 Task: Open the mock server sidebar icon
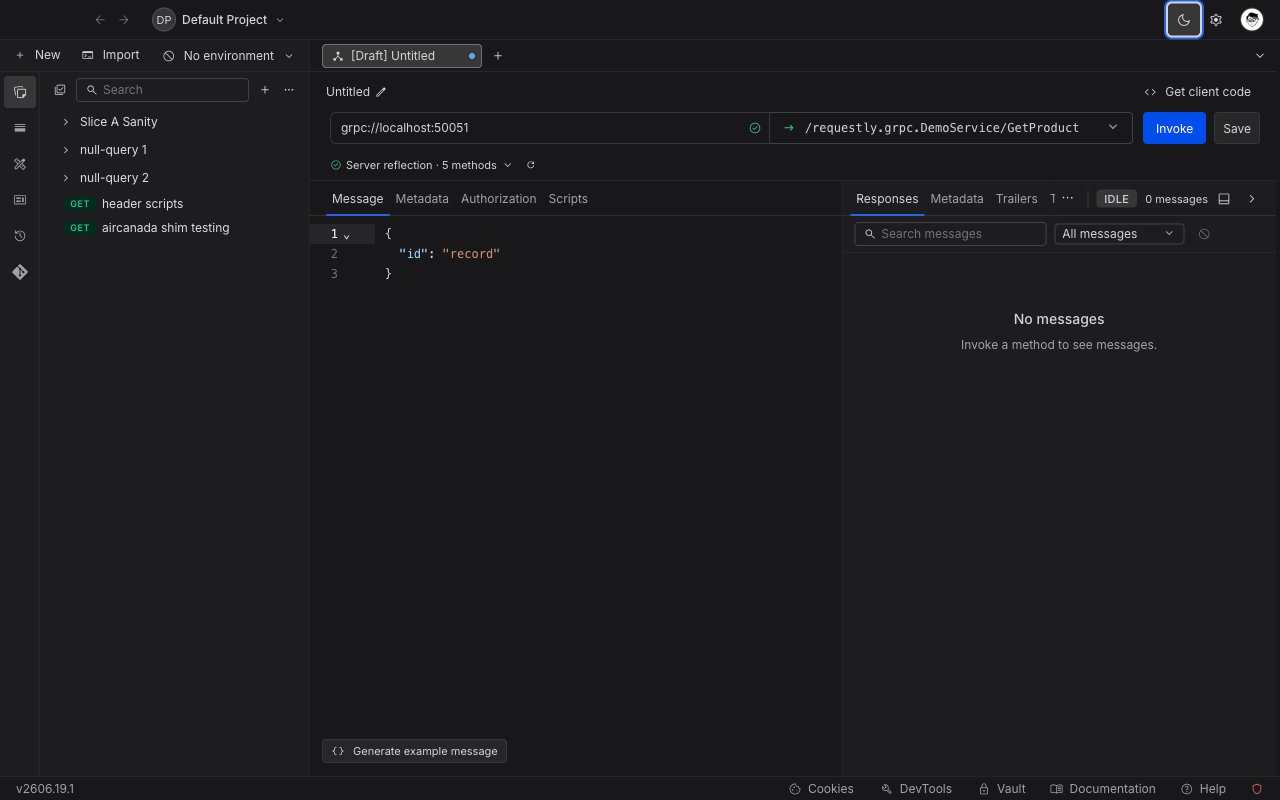(20, 200)
